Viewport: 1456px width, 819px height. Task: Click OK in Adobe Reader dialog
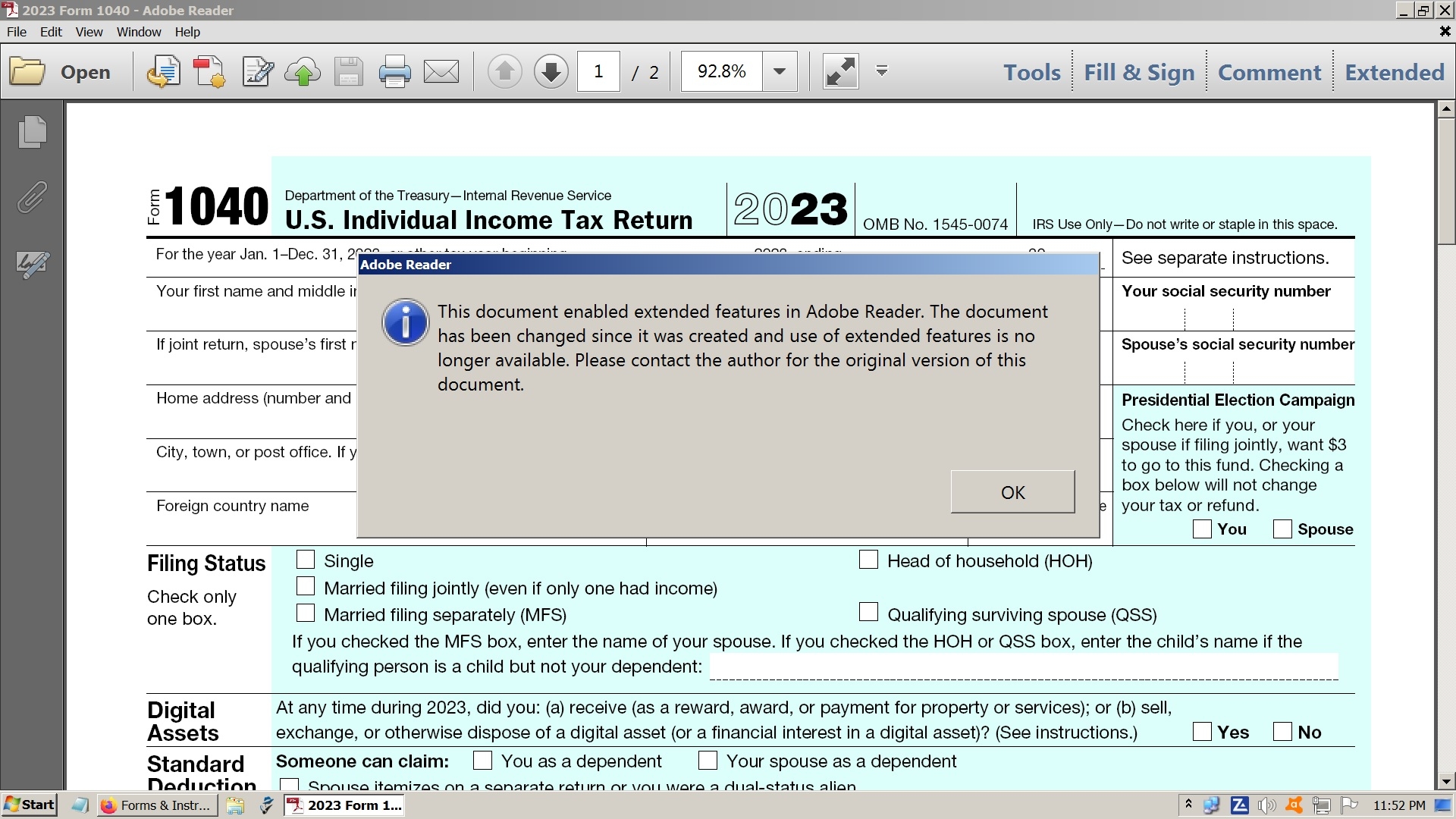click(1012, 492)
